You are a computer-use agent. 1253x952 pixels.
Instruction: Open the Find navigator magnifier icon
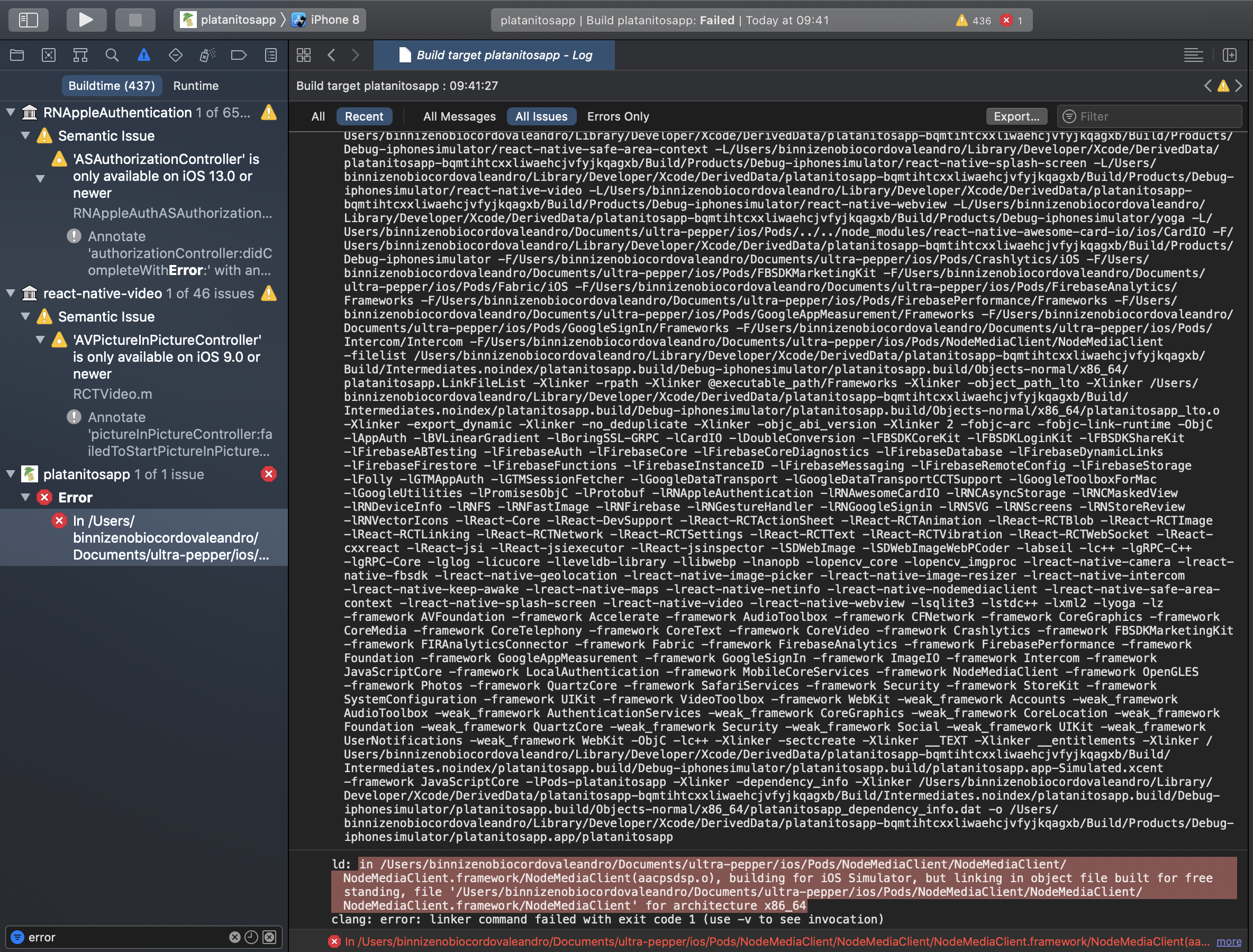112,55
